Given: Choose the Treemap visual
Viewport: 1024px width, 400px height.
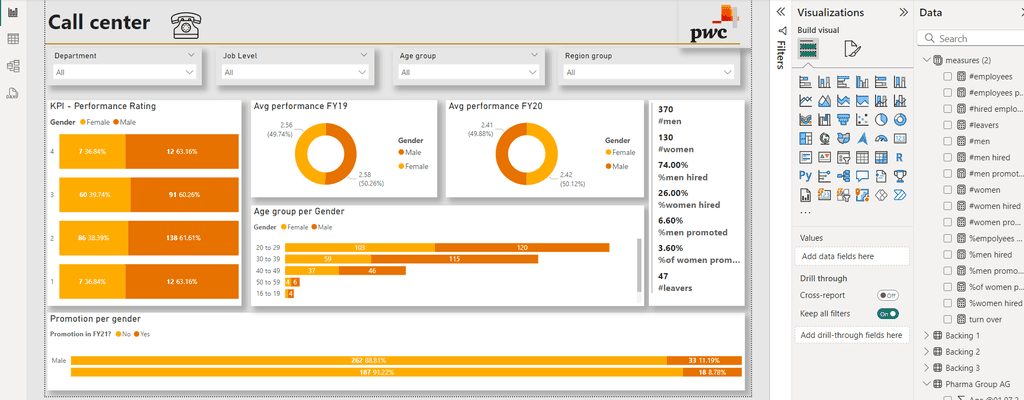Looking at the screenshot, I should click(805, 139).
